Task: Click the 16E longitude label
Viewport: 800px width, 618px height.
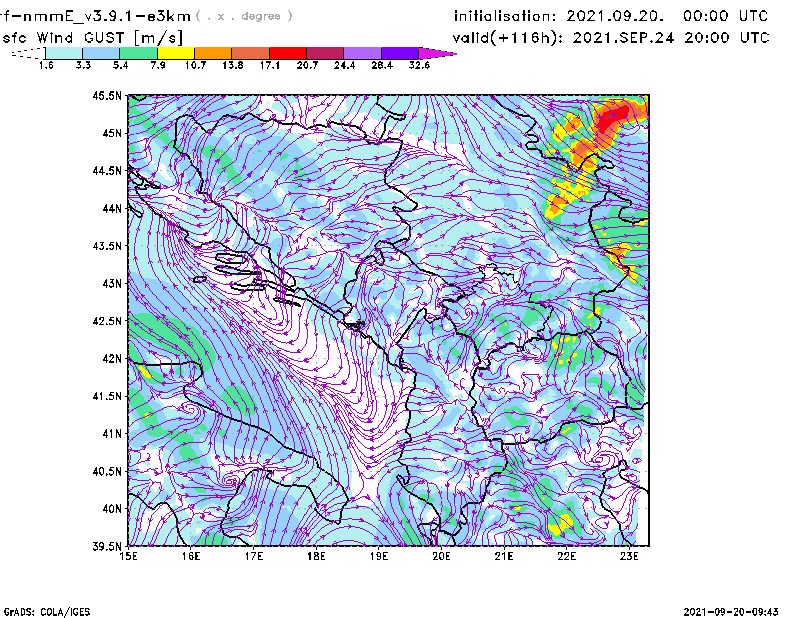Action: point(191,556)
